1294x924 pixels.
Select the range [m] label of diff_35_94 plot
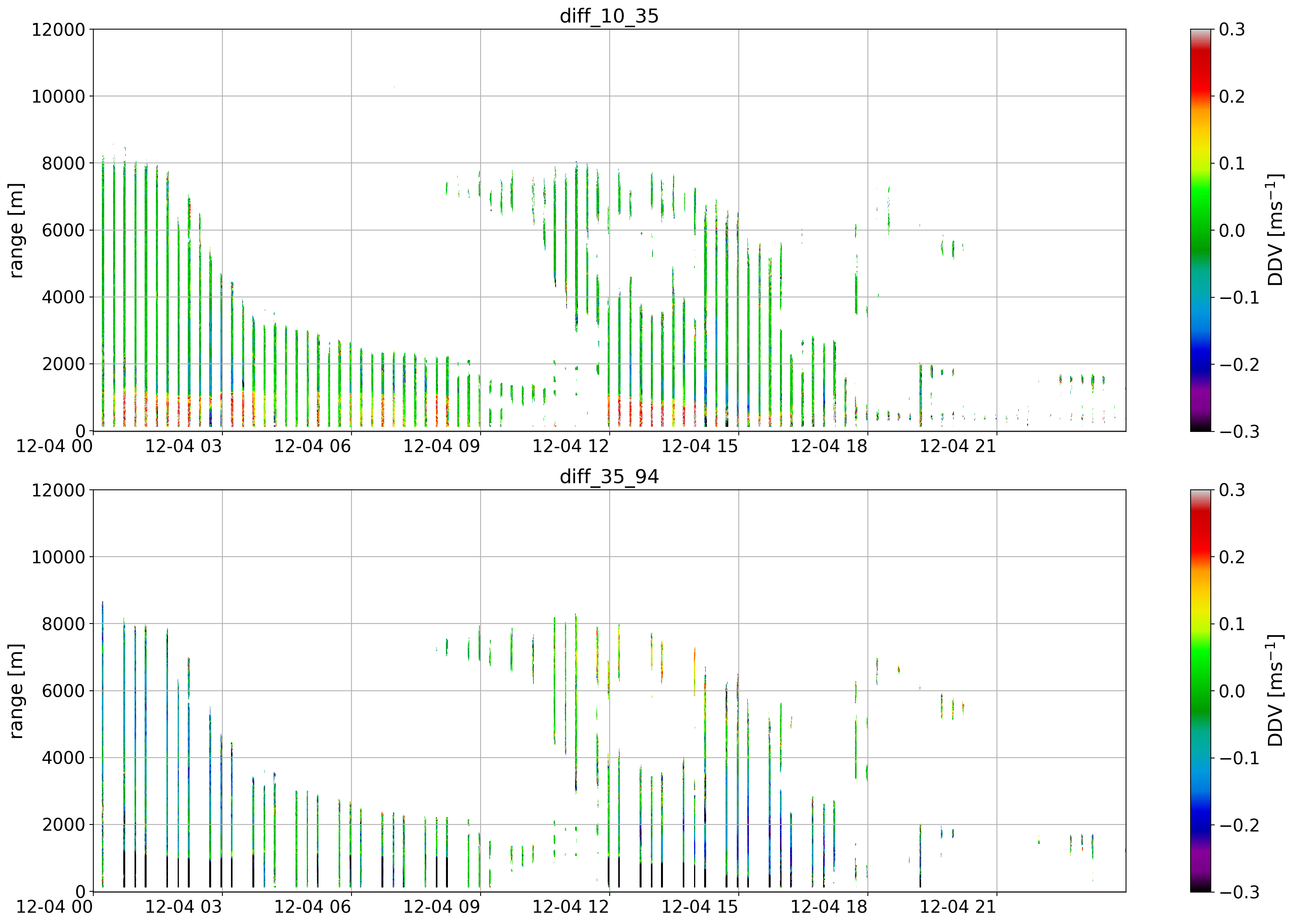point(16,691)
